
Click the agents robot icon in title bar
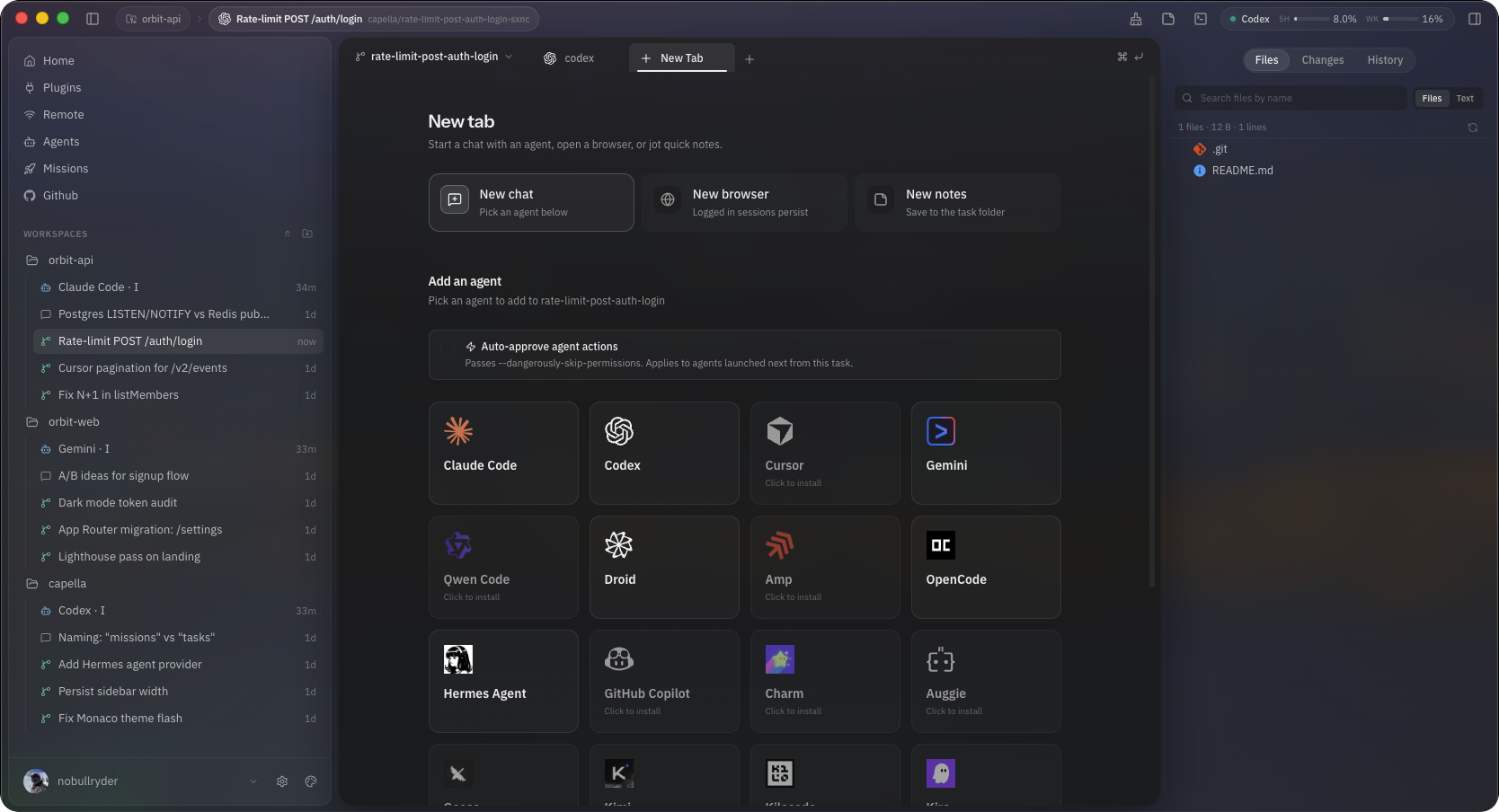pyautogui.click(x=1136, y=19)
